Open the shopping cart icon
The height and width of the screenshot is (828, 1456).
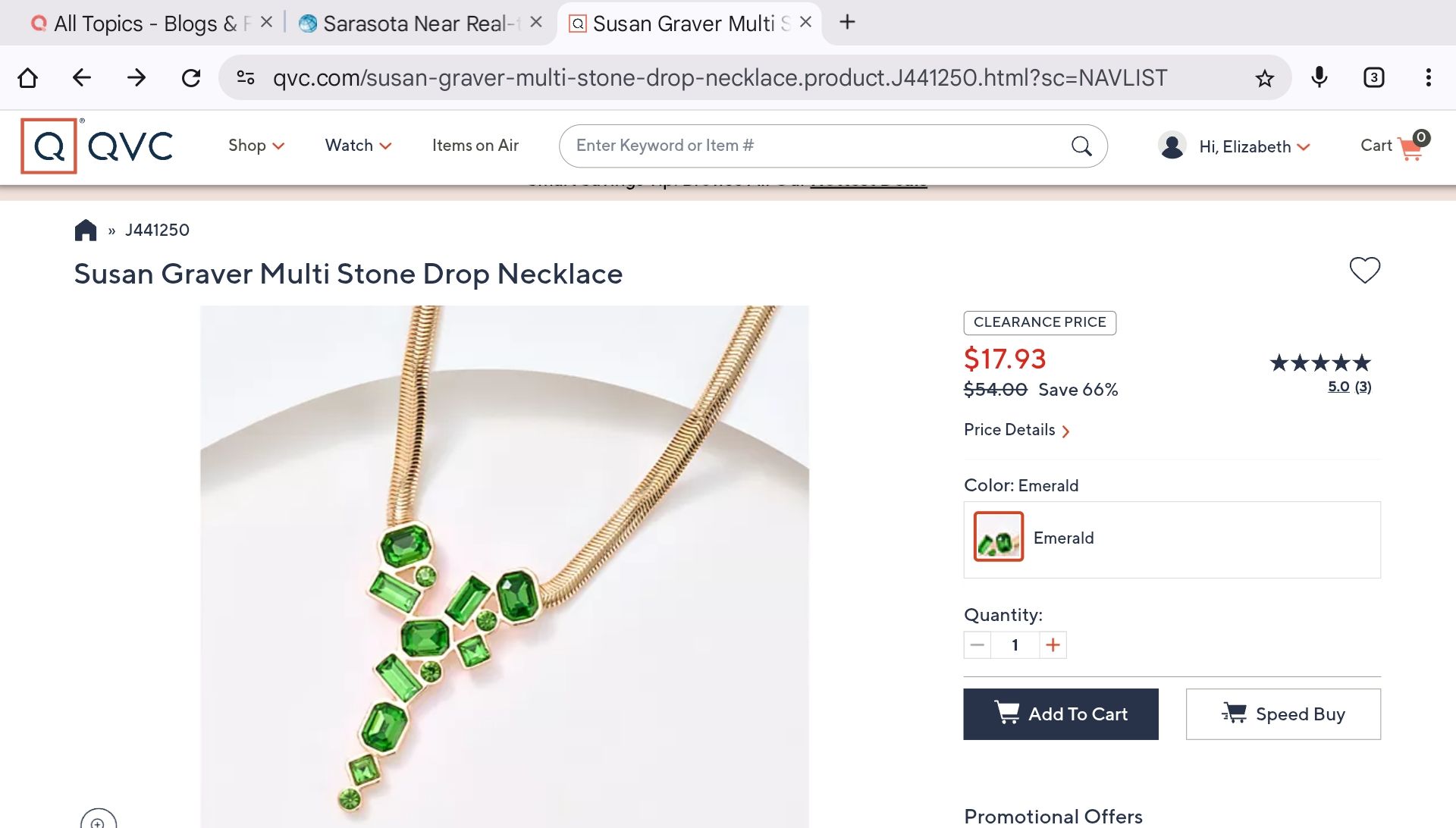[1410, 146]
